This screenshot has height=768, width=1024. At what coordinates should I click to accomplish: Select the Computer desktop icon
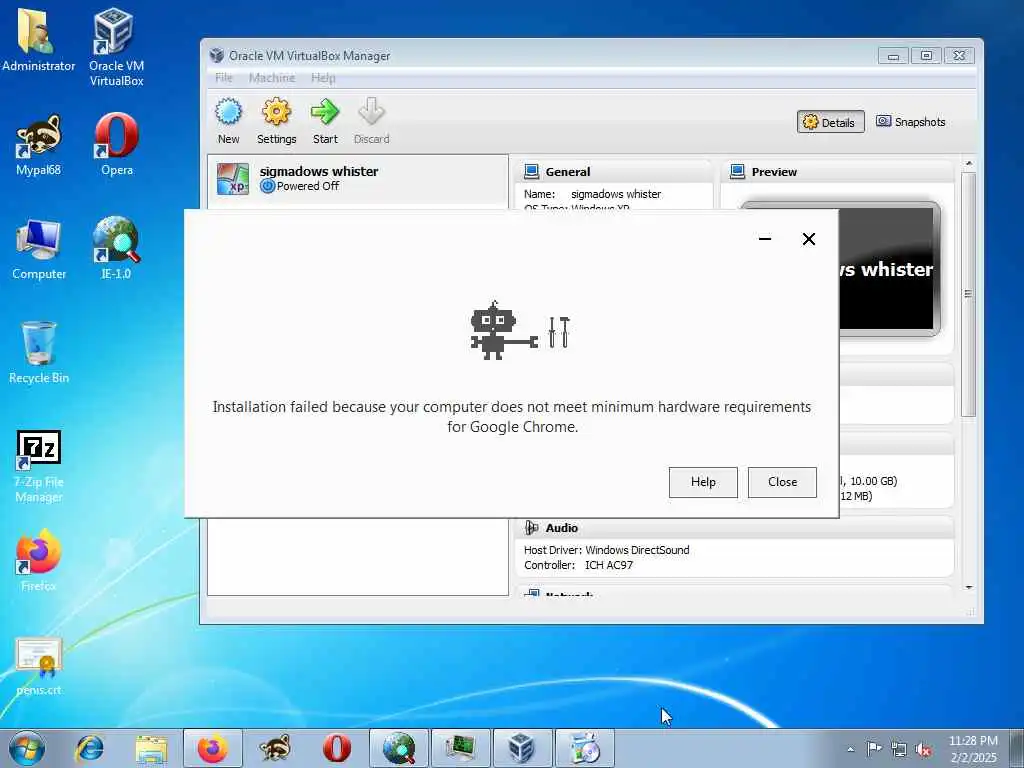pyautogui.click(x=39, y=249)
